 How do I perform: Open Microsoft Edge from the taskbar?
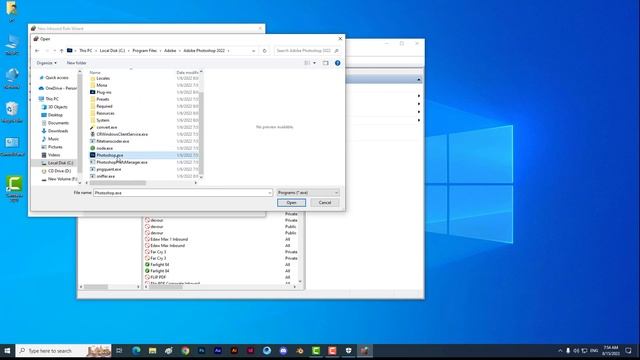[x=136, y=351]
